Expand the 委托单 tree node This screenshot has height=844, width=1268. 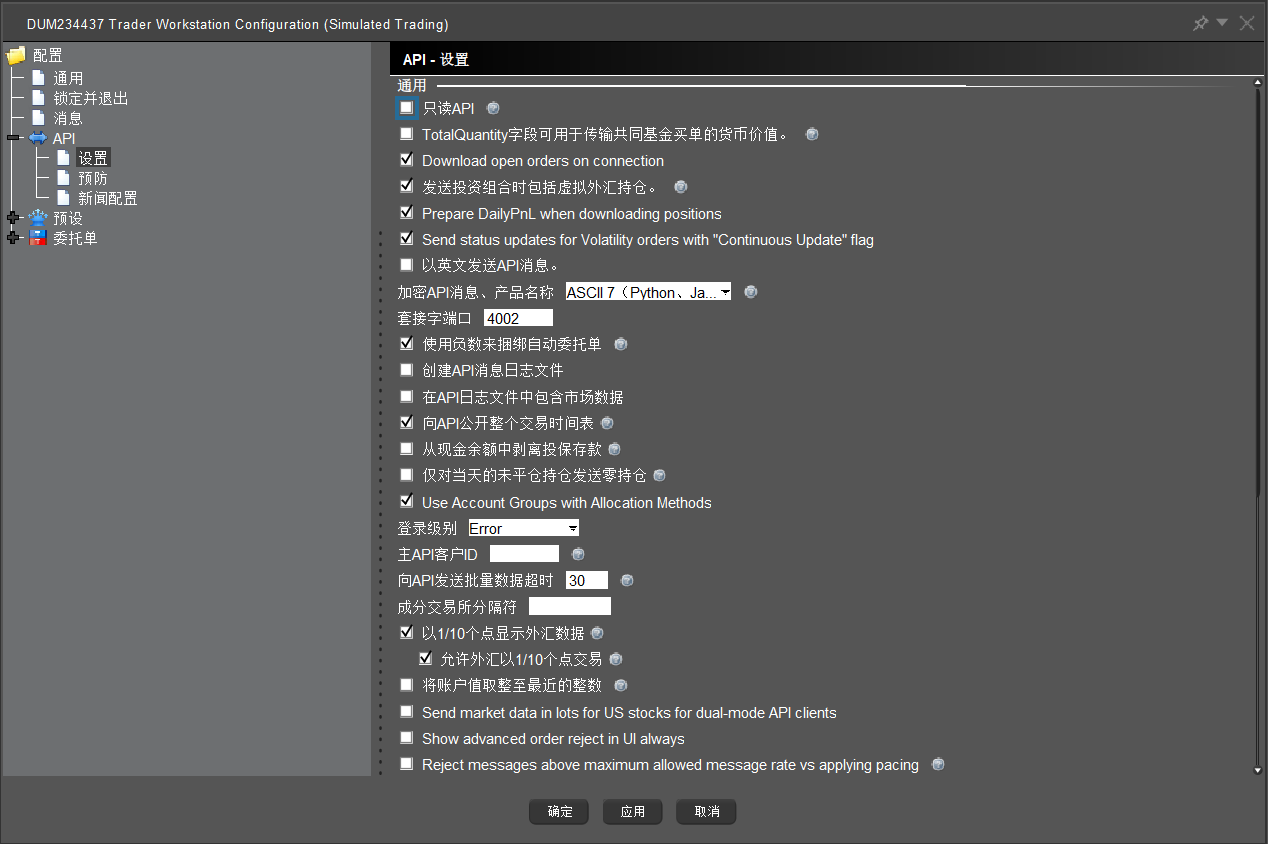click(x=12, y=238)
